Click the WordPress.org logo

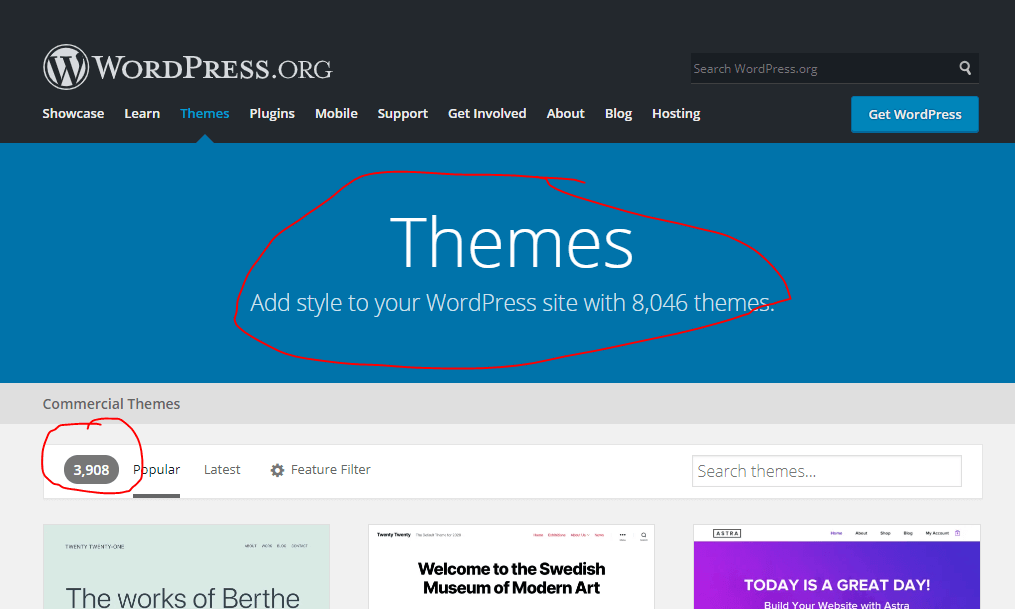click(x=186, y=66)
